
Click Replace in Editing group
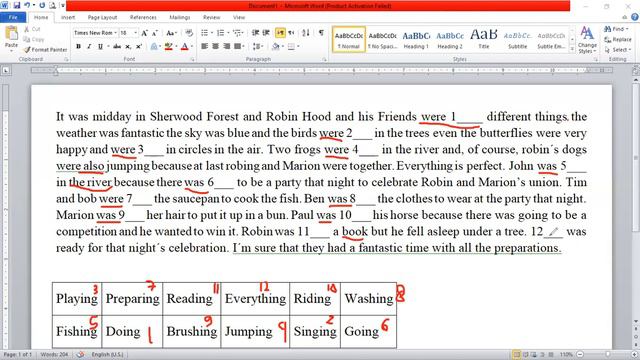pyautogui.click(x=618, y=40)
